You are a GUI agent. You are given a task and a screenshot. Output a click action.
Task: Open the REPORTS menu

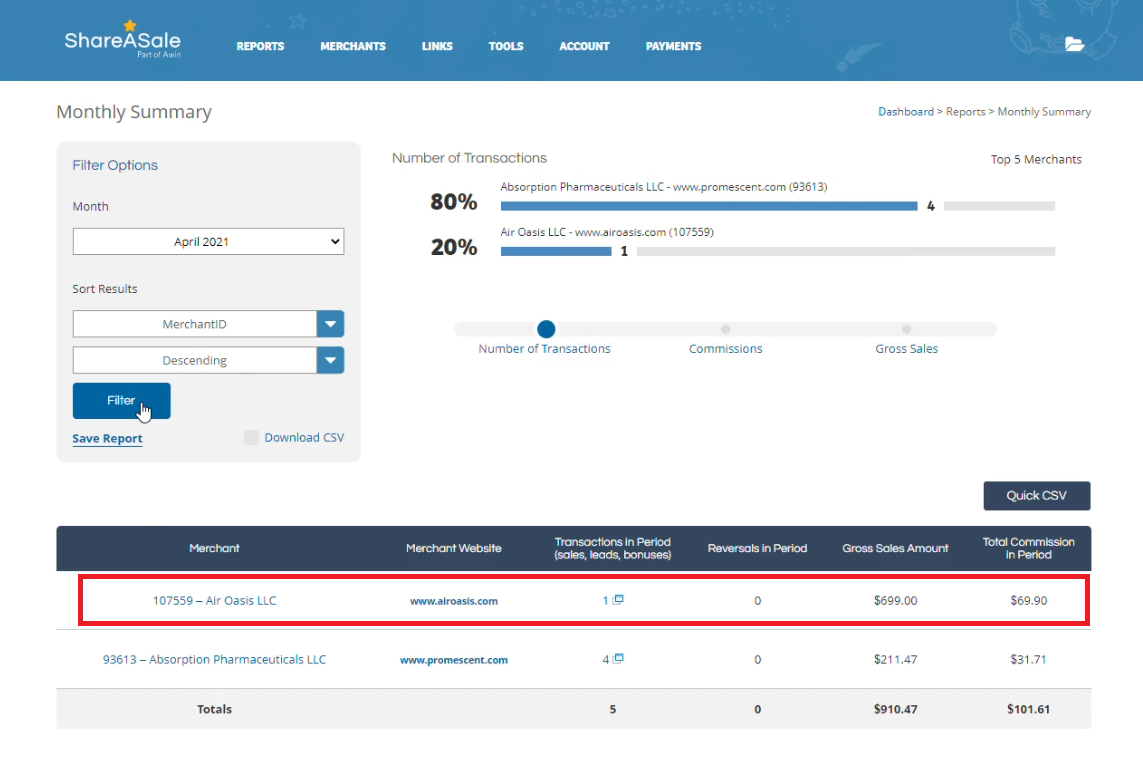click(260, 46)
